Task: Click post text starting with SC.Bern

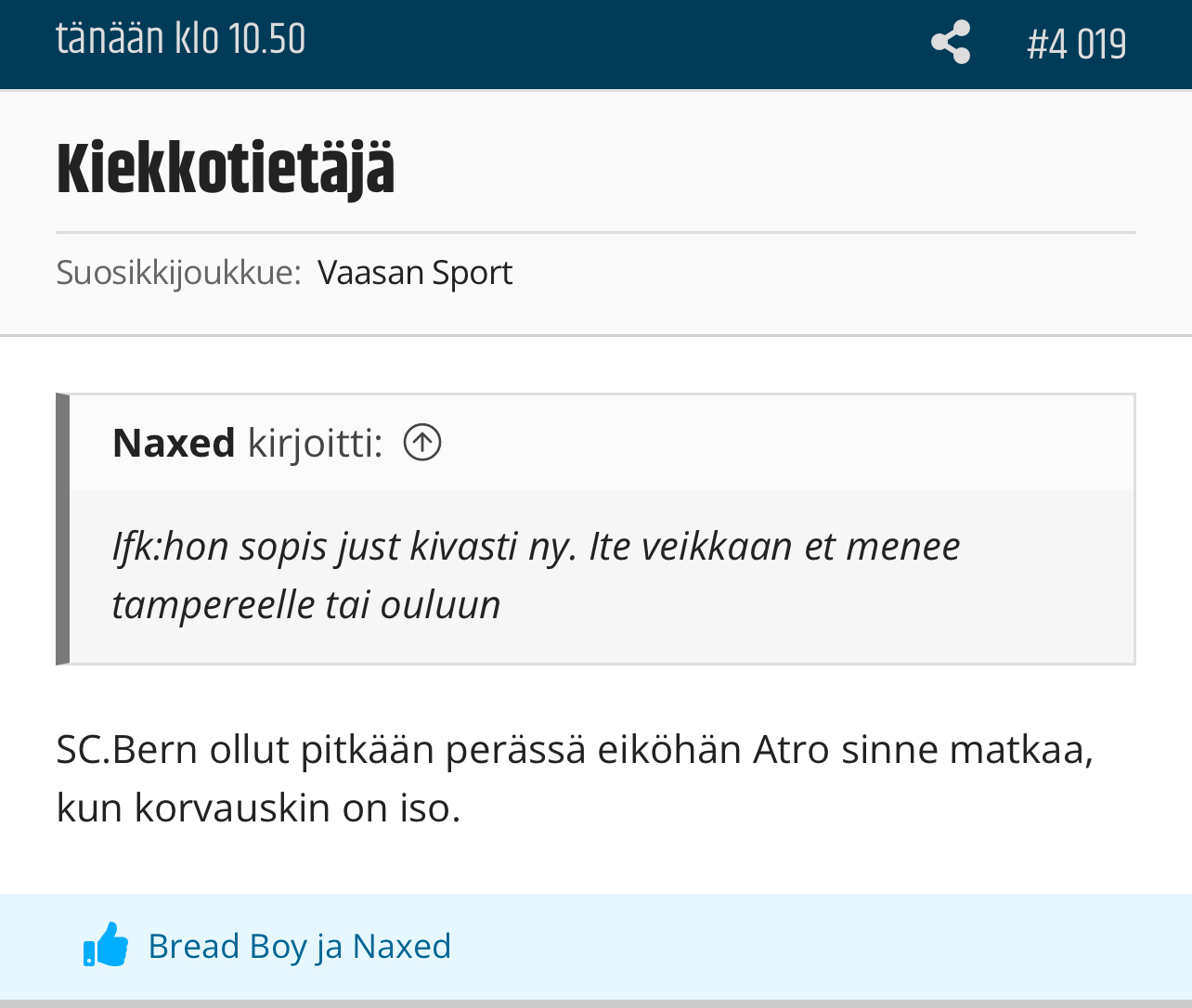Action: coord(574,749)
